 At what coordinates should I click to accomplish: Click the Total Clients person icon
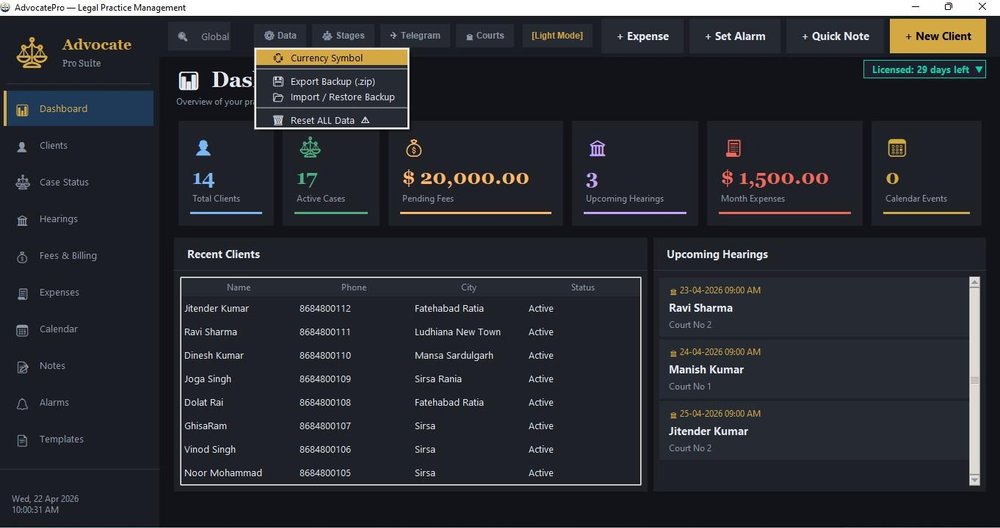[203, 148]
